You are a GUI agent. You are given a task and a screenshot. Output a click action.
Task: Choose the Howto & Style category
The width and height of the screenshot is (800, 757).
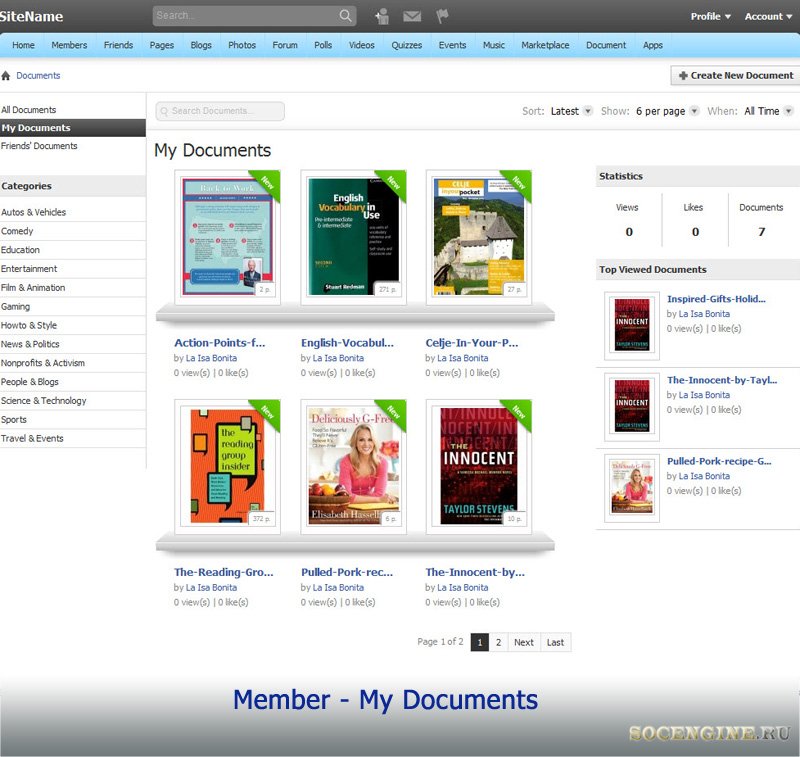[29, 325]
